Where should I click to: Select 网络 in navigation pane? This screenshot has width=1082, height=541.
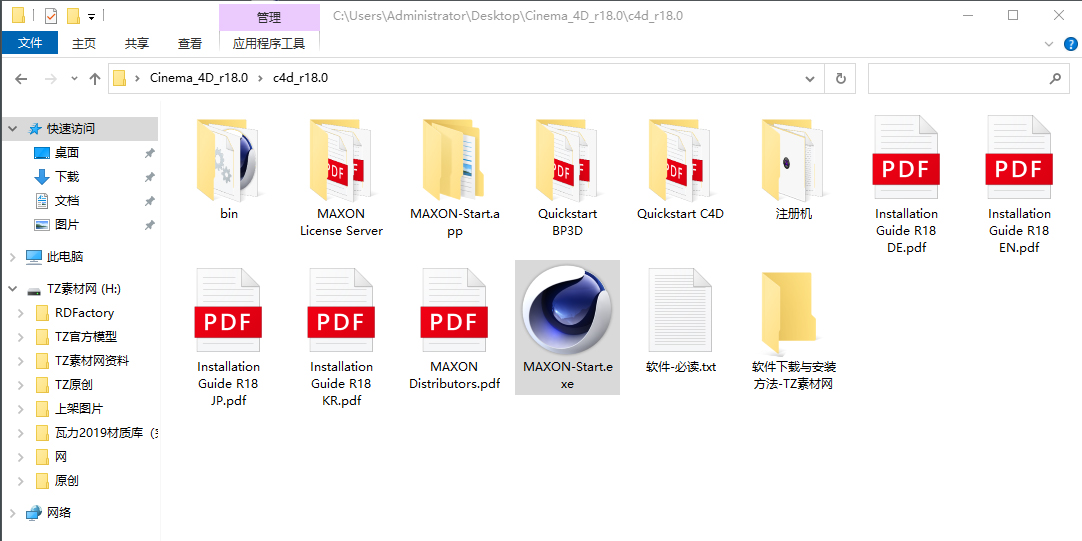coord(59,513)
